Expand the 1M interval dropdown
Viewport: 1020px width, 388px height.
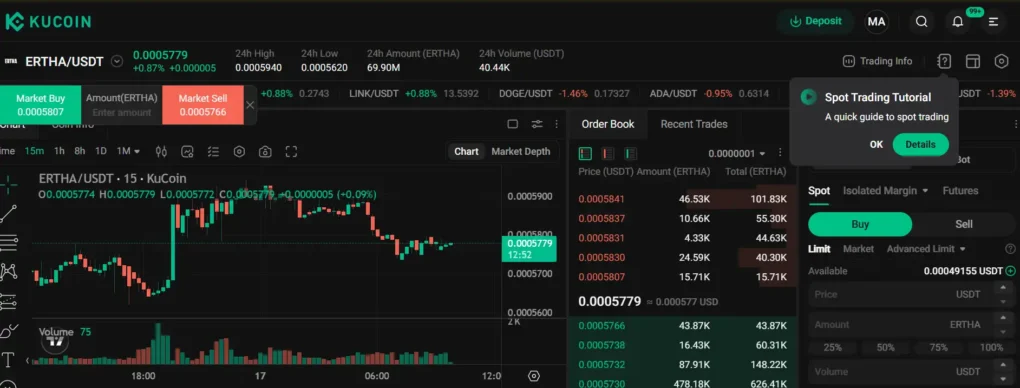(x=128, y=151)
